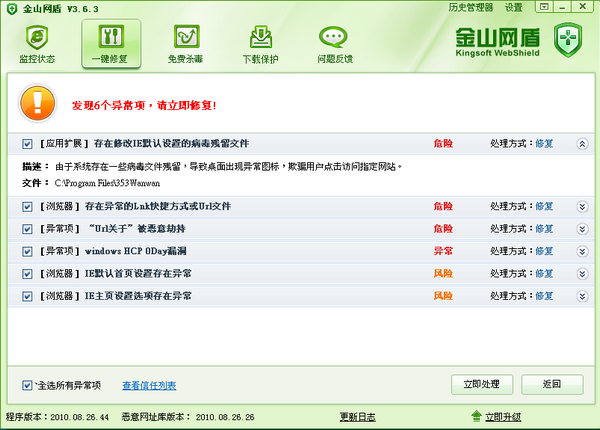Click 修复 action for the "Url关于" row

click(544, 228)
